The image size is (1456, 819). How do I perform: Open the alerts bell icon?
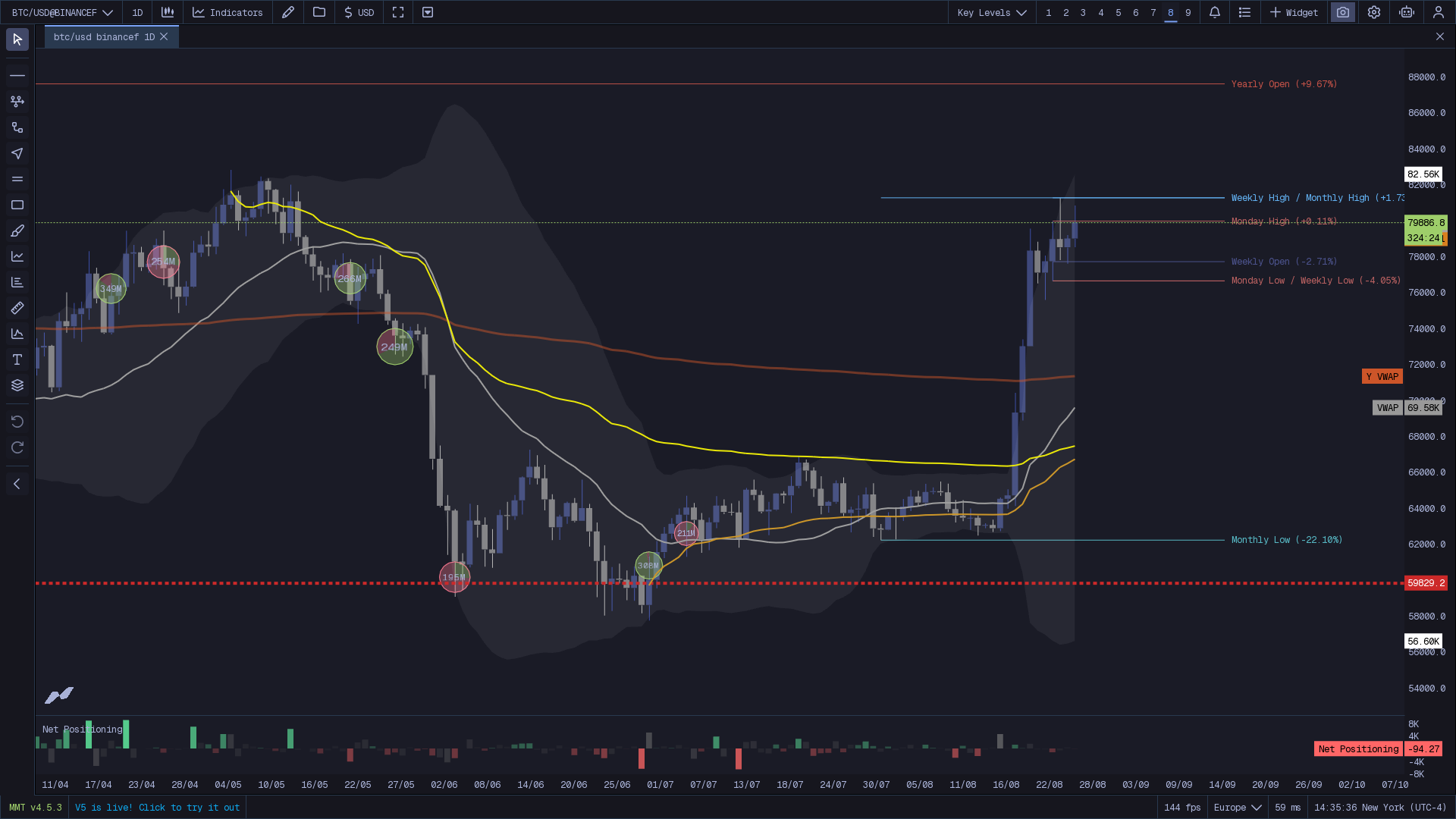coord(1215,12)
